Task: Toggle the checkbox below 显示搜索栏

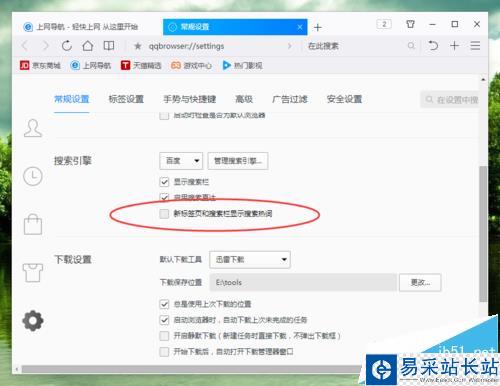Action: [x=164, y=197]
